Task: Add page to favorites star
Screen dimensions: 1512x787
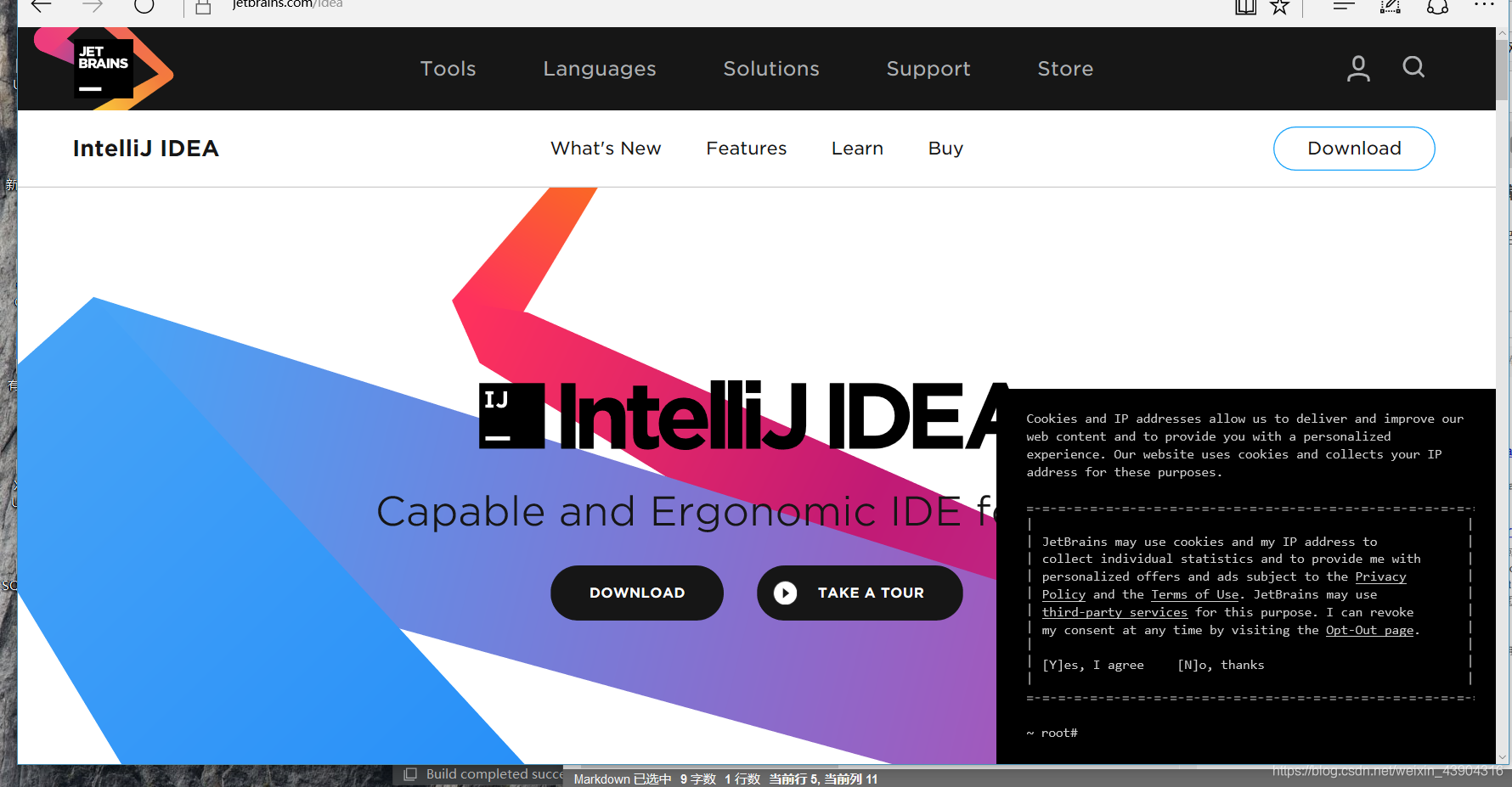Action: coord(1279,7)
